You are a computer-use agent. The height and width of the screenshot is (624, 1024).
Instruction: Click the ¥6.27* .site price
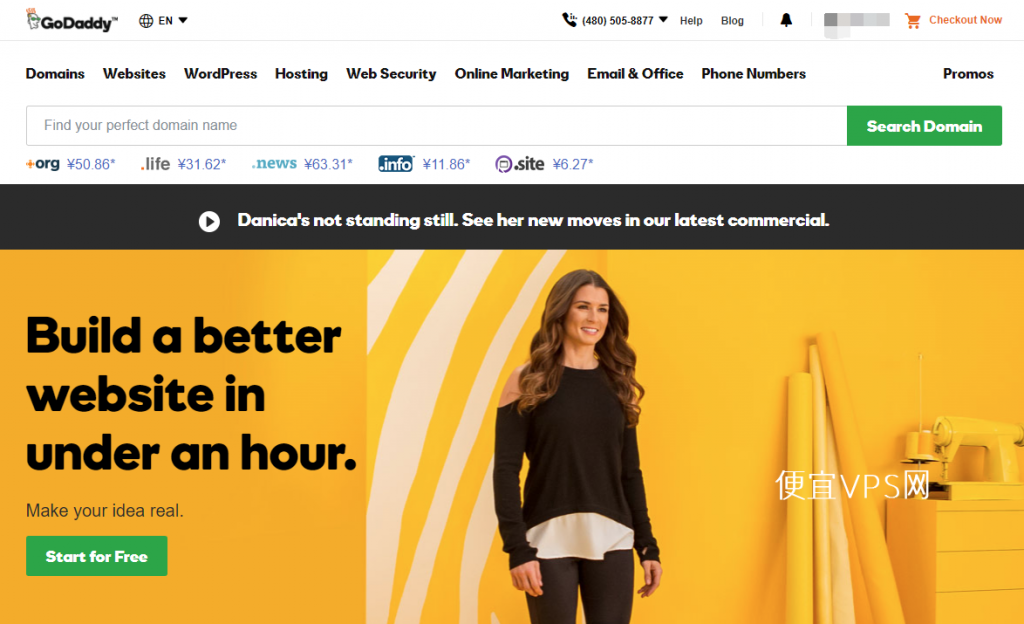point(573,164)
